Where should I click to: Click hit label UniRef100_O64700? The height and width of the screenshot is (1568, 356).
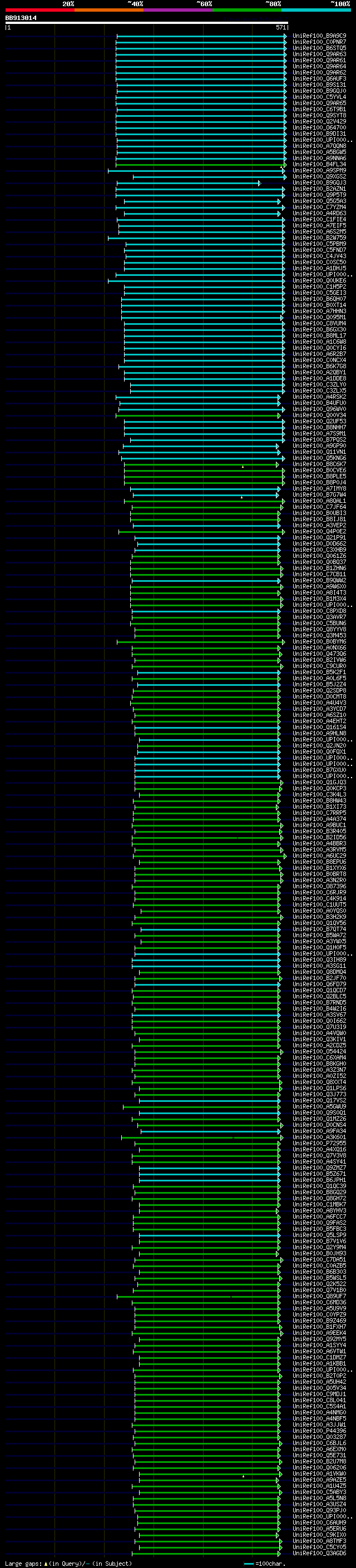[319, 127]
